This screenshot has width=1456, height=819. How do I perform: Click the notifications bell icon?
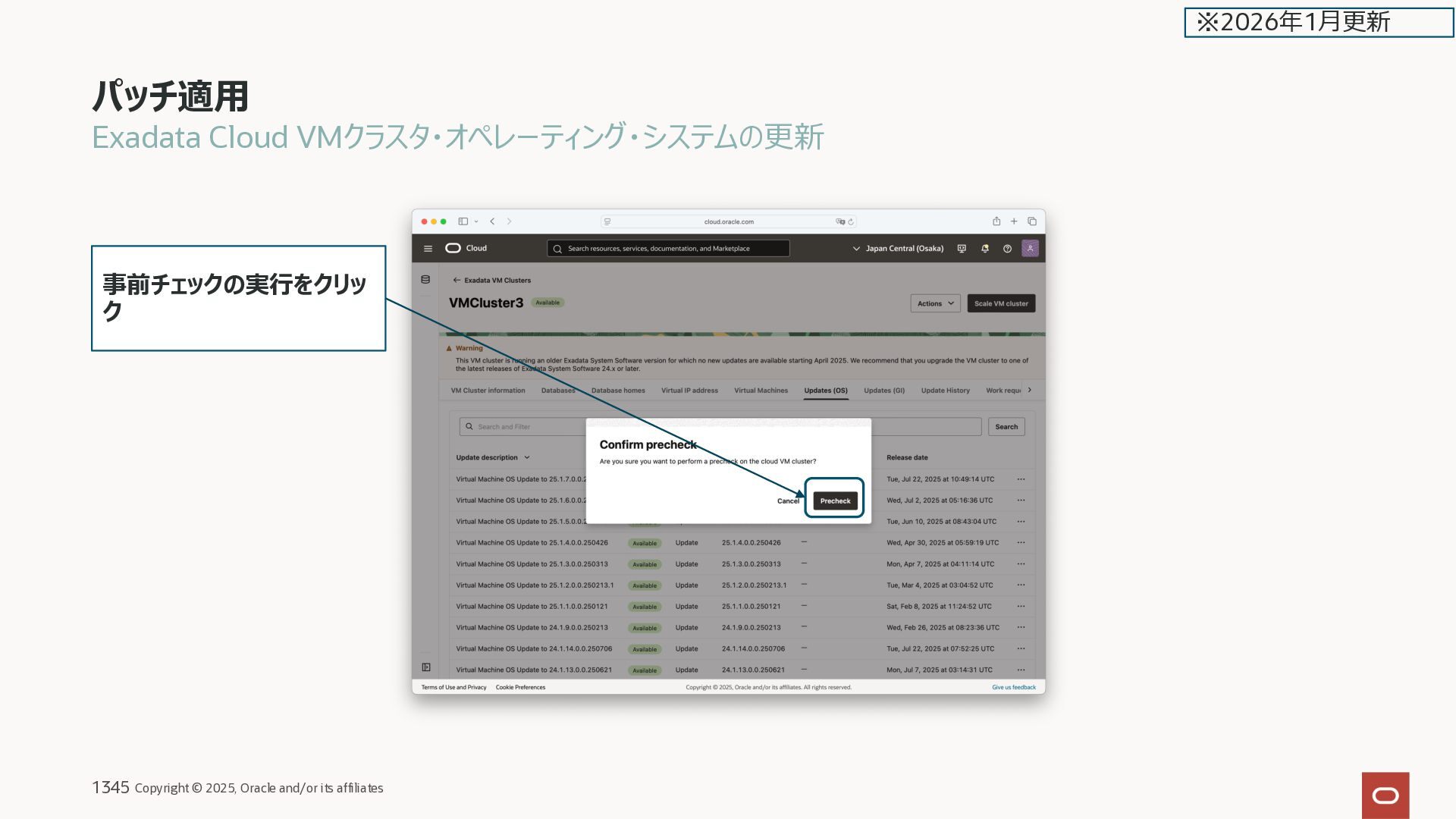pos(984,249)
